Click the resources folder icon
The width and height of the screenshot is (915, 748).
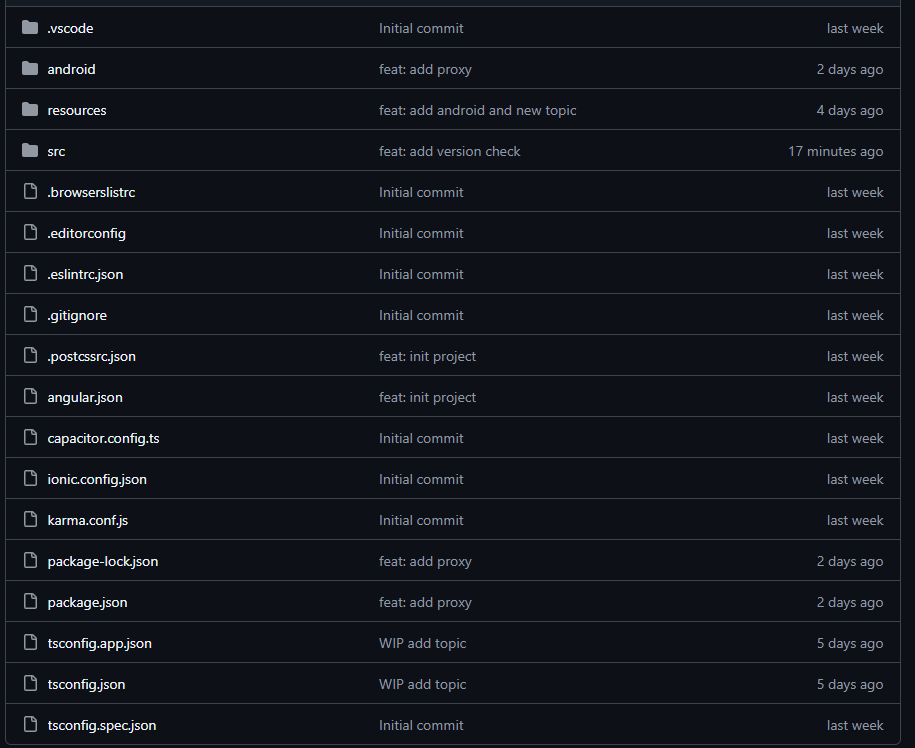tap(30, 109)
